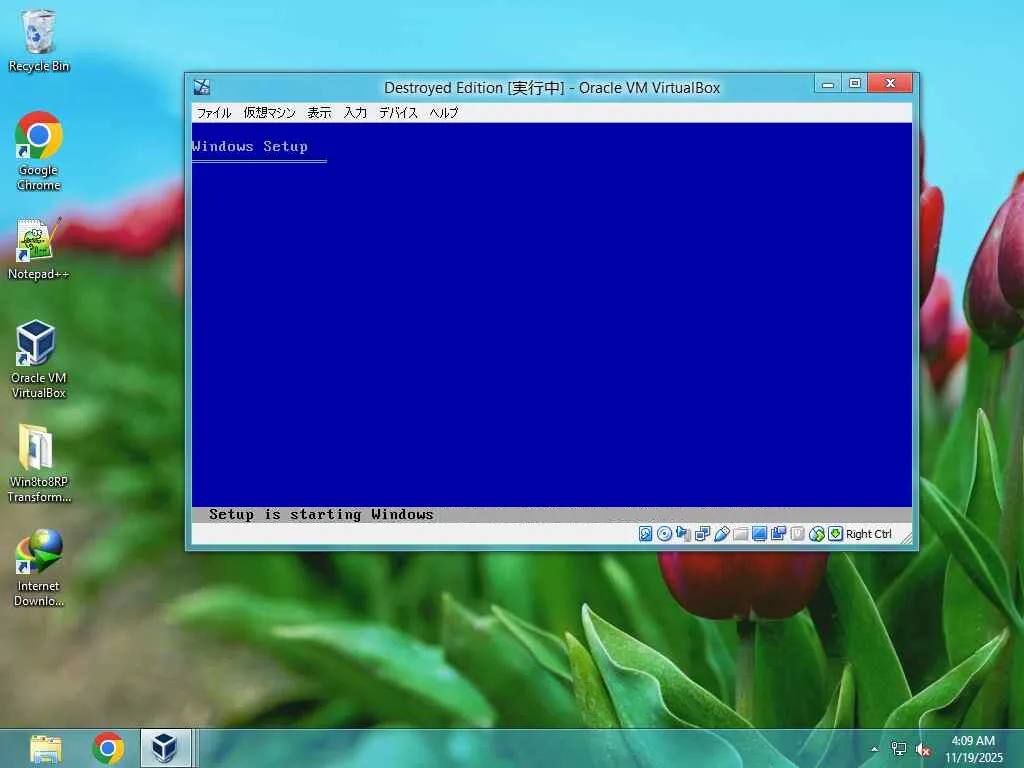
Task: Click the display settings status icon
Action: click(759, 534)
